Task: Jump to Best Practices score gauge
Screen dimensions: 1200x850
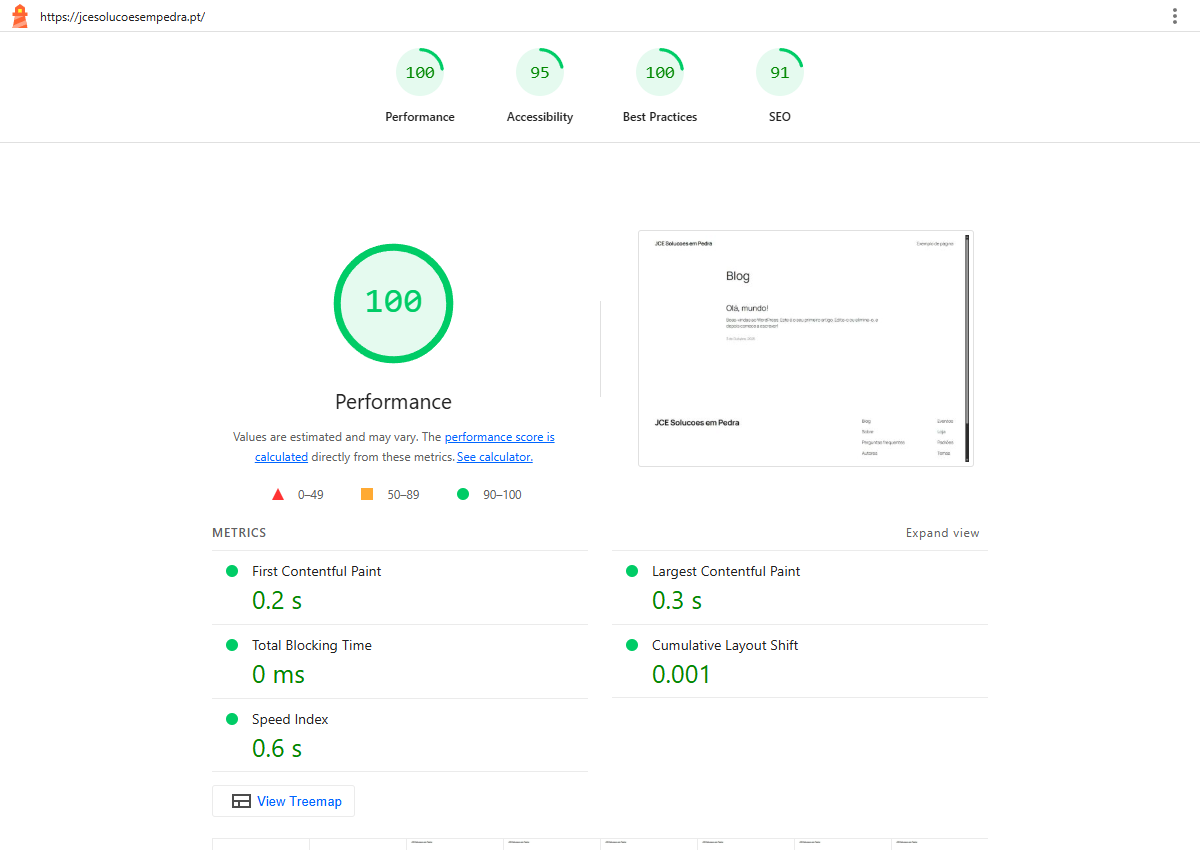Action: (x=660, y=86)
